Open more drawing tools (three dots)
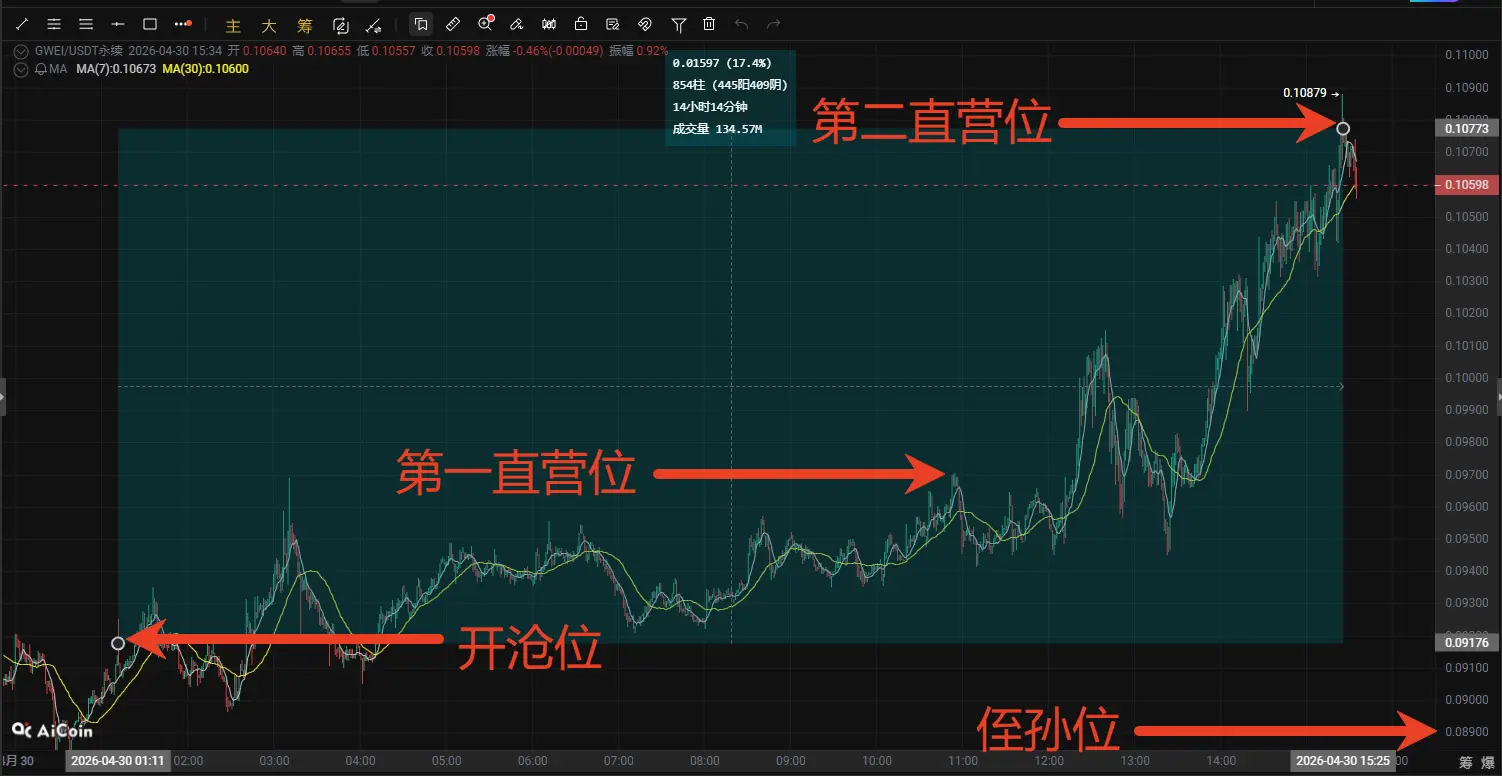The image size is (1502, 776). tap(182, 24)
